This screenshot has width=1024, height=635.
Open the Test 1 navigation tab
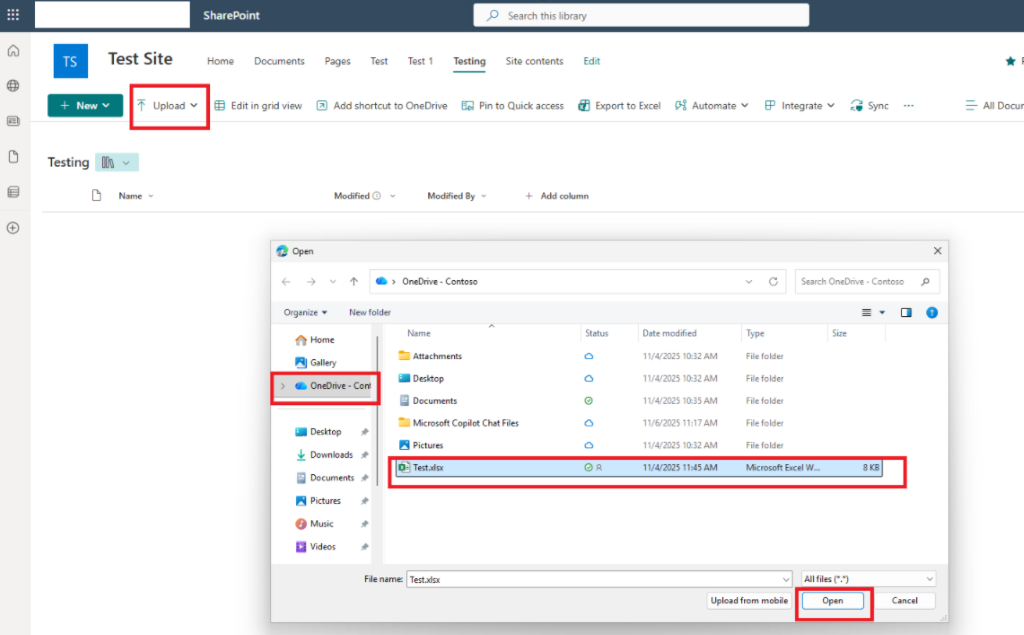(421, 61)
